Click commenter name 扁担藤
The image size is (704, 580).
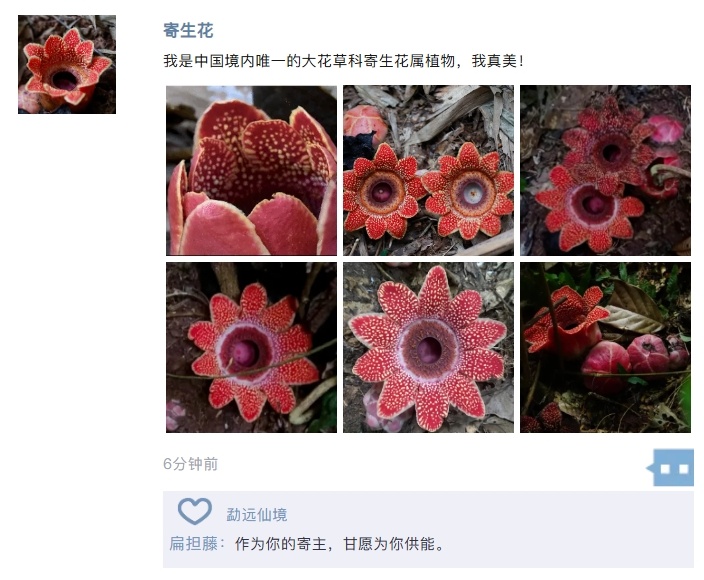click(194, 544)
